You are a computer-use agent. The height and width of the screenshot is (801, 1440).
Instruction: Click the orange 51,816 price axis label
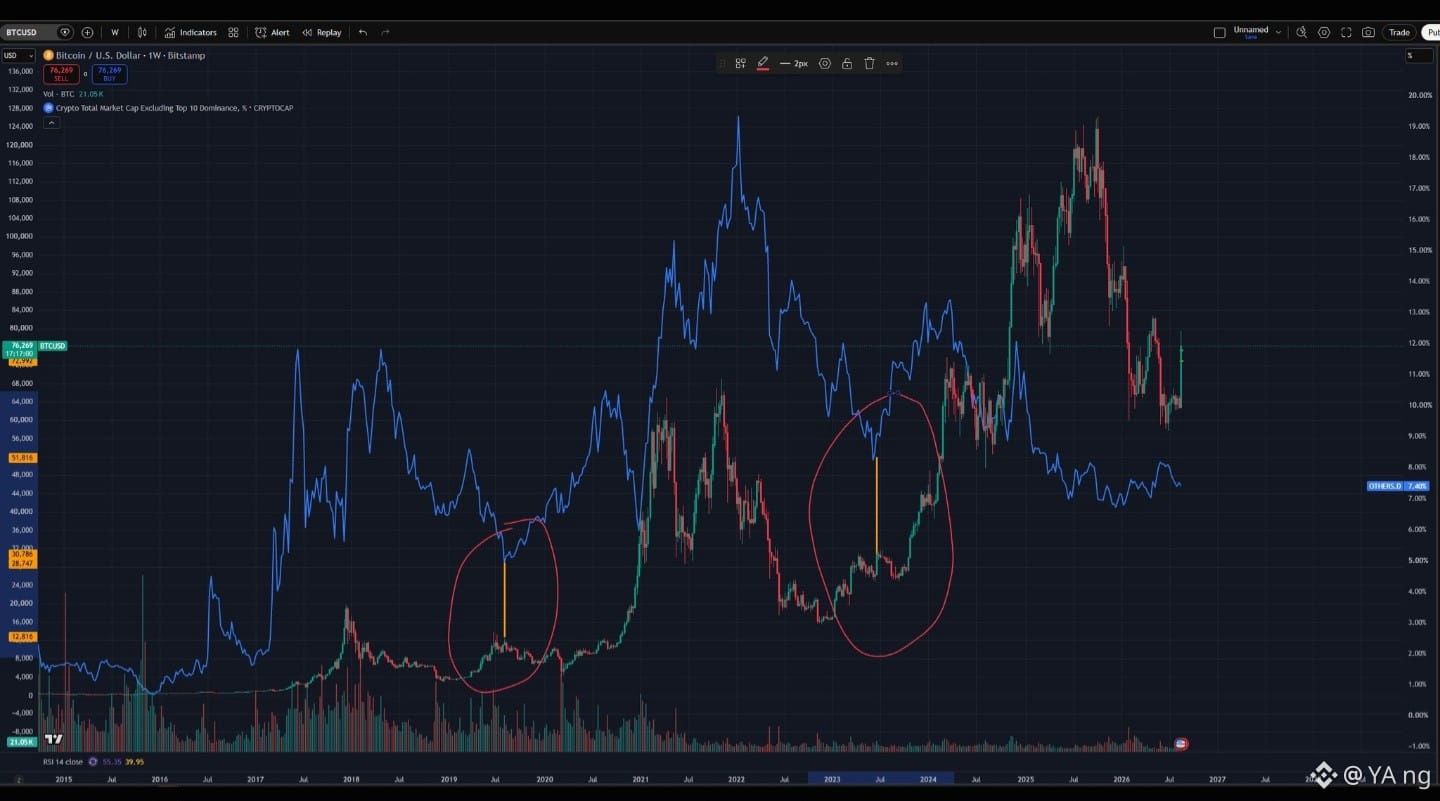point(22,457)
